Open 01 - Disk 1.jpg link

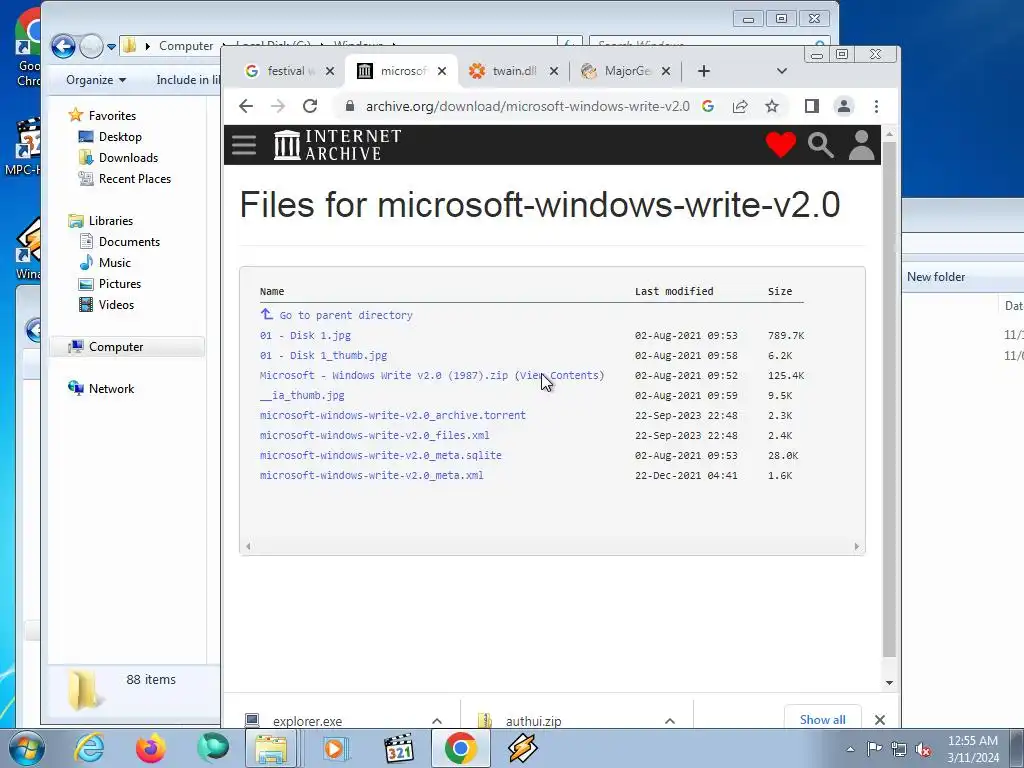(x=305, y=335)
